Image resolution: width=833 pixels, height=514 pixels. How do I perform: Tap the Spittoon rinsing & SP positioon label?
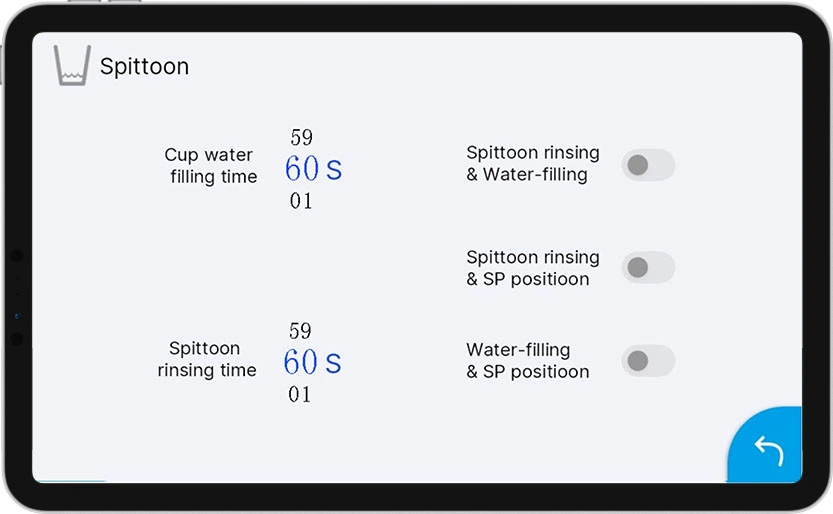pos(532,268)
